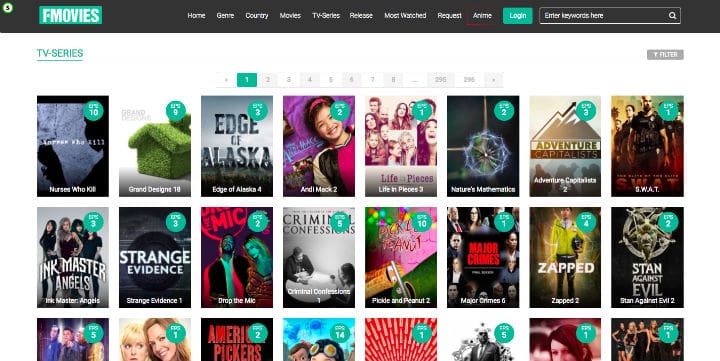Open Life in Pieces 3 poster
The height and width of the screenshot is (361, 720).
pos(401,146)
